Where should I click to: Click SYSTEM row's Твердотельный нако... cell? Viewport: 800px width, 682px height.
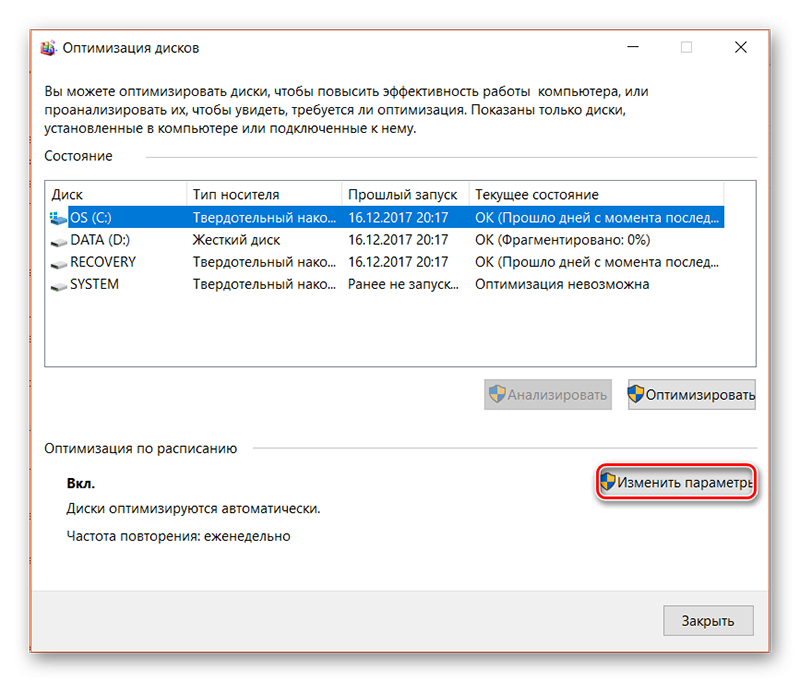[264, 284]
